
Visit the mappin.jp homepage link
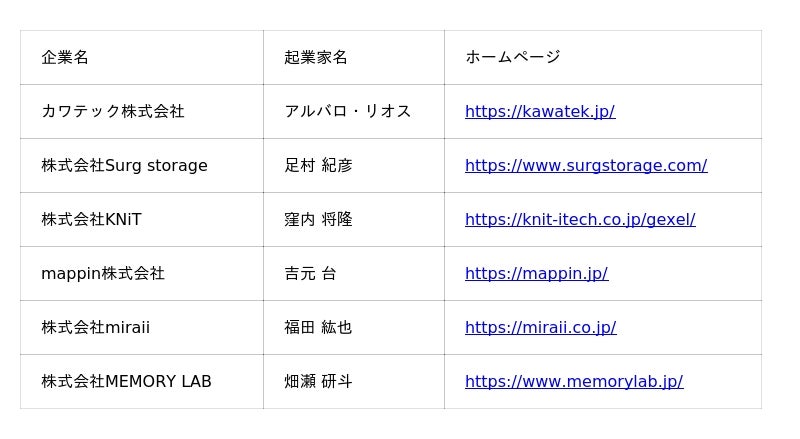[x=536, y=273]
